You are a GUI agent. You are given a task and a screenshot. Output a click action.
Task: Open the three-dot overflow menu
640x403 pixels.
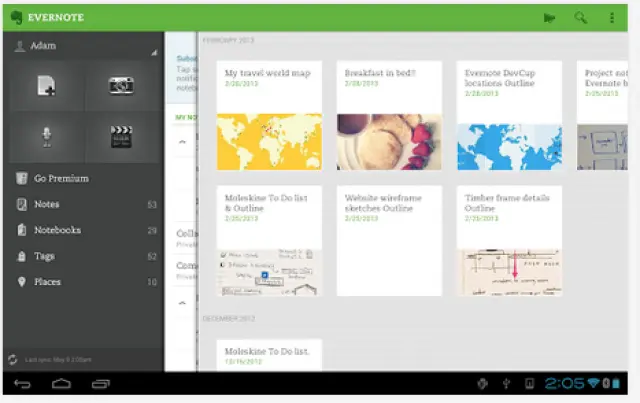[x=612, y=17]
